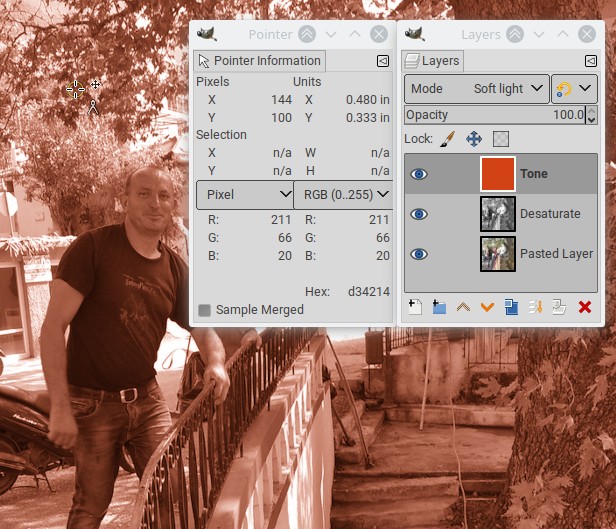This screenshot has width=616, height=529.
Task: Click the Hex value d34214
Action: (368, 292)
